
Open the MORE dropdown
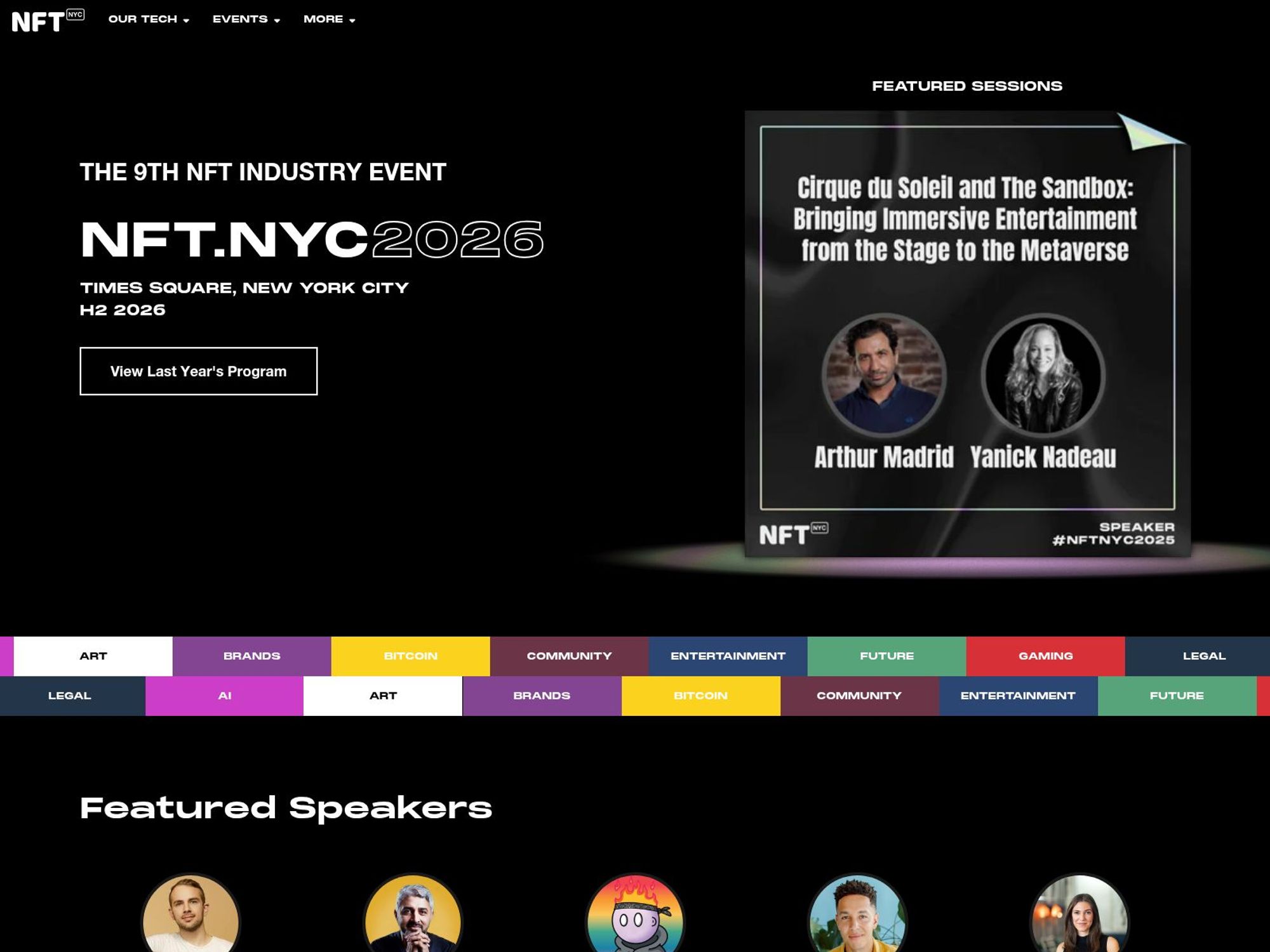pos(328,19)
